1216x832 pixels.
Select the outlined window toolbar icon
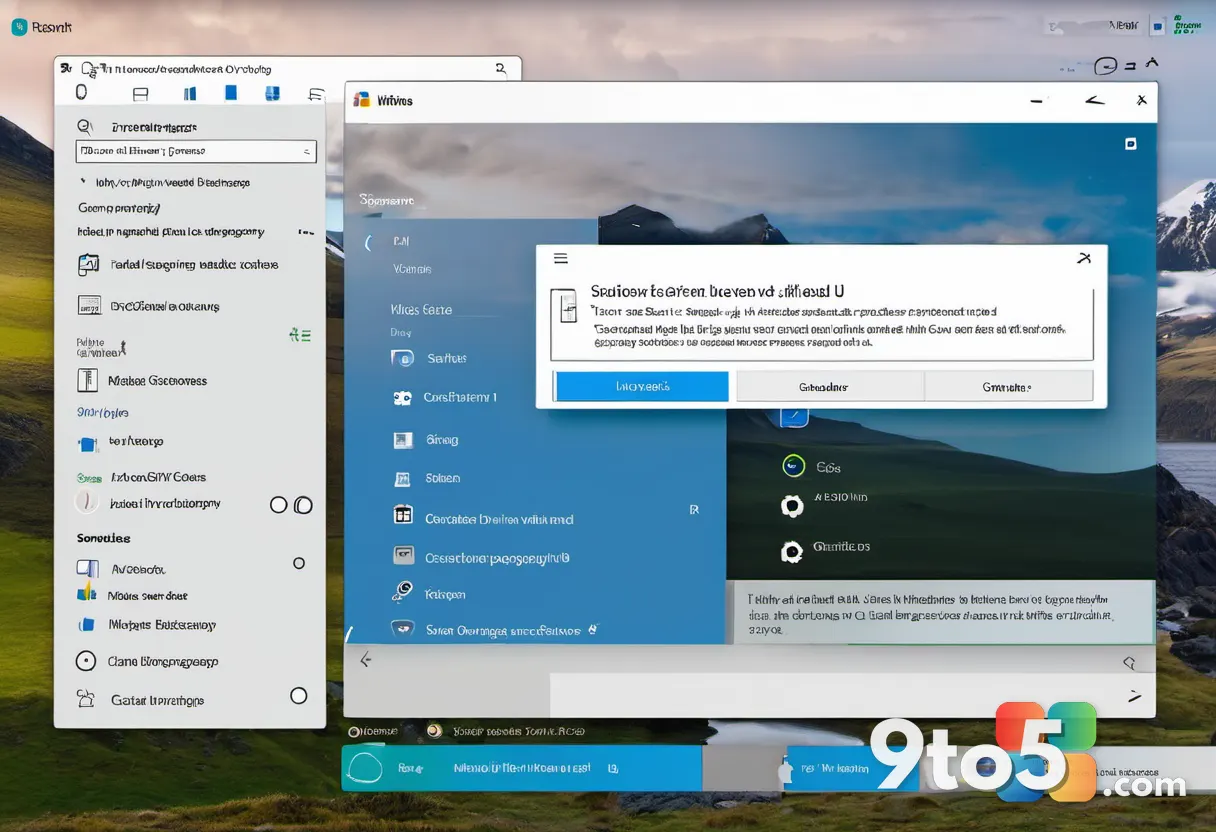tap(140, 94)
